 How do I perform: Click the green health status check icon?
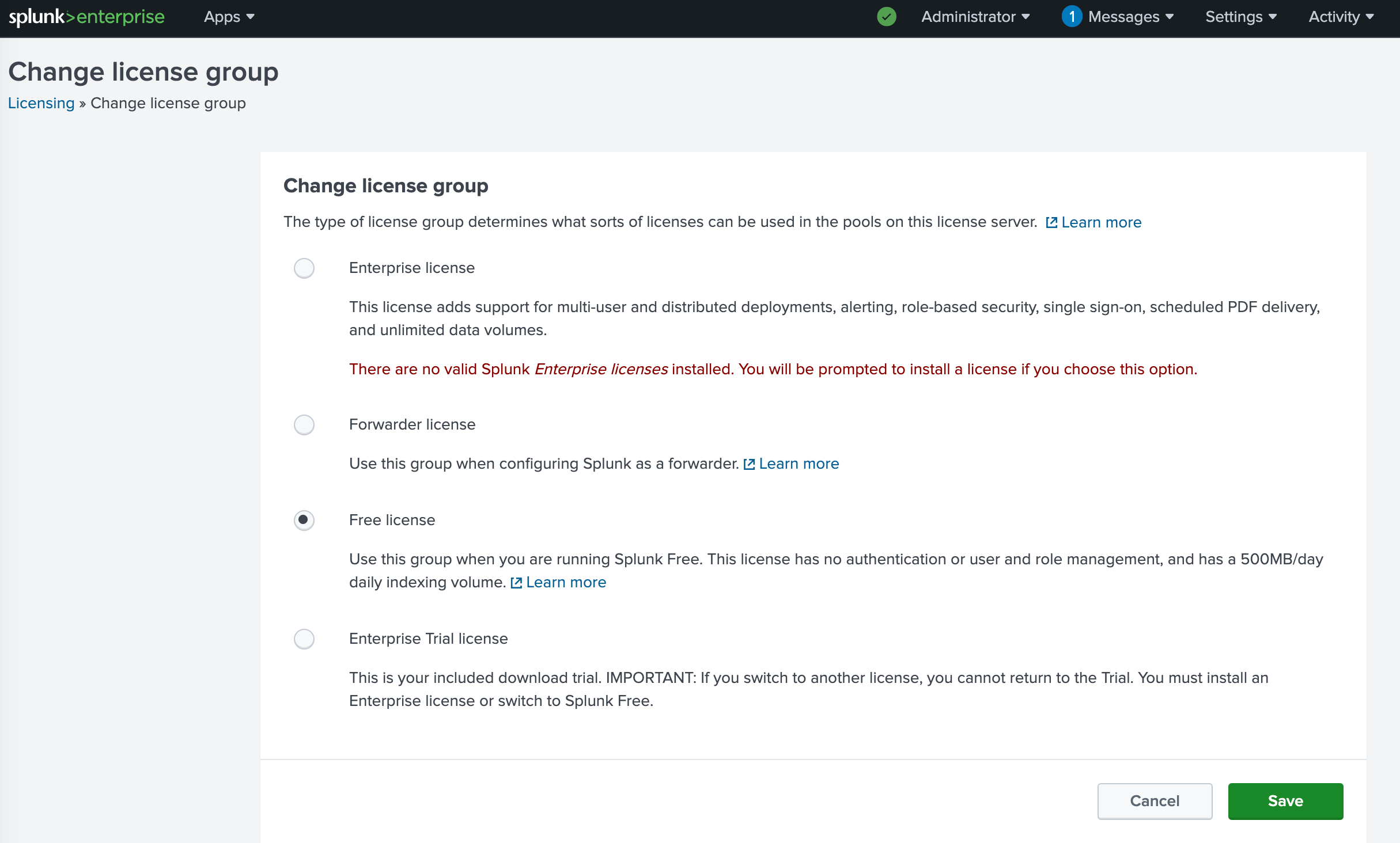pos(886,17)
